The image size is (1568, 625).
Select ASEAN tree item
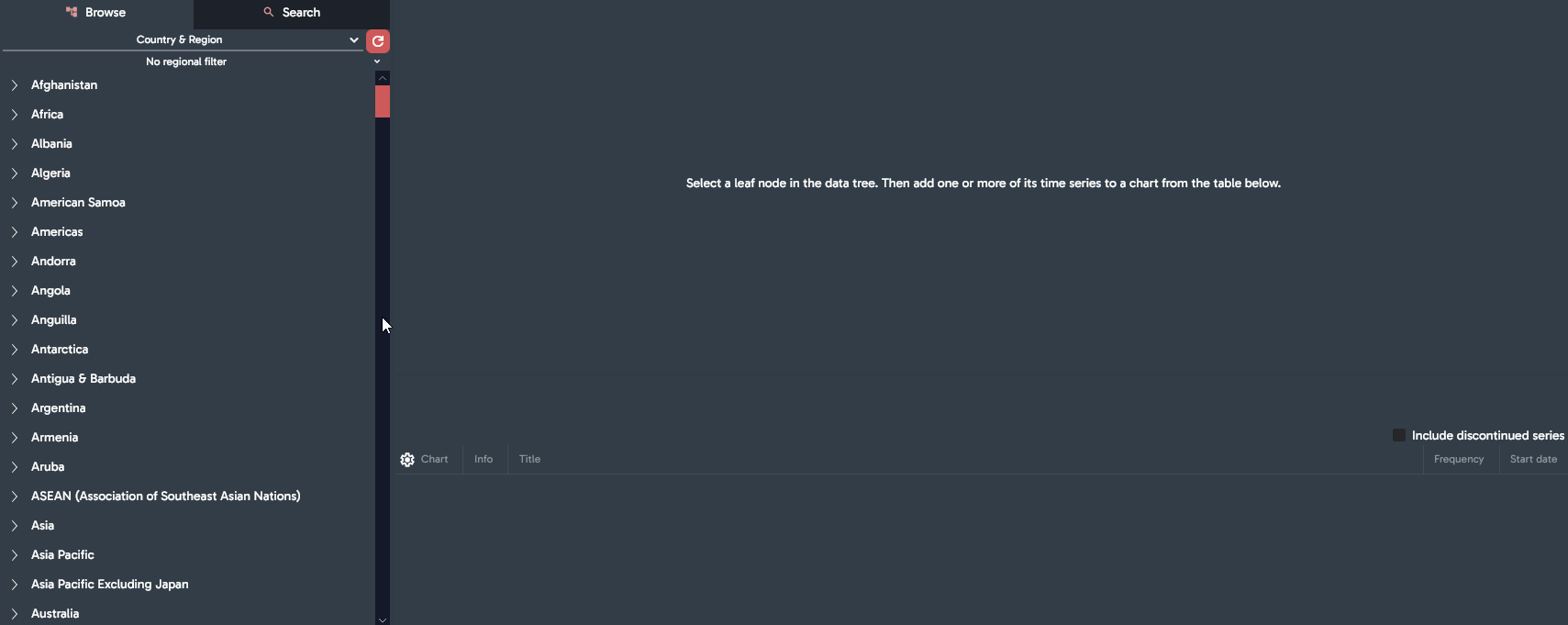pos(165,497)
